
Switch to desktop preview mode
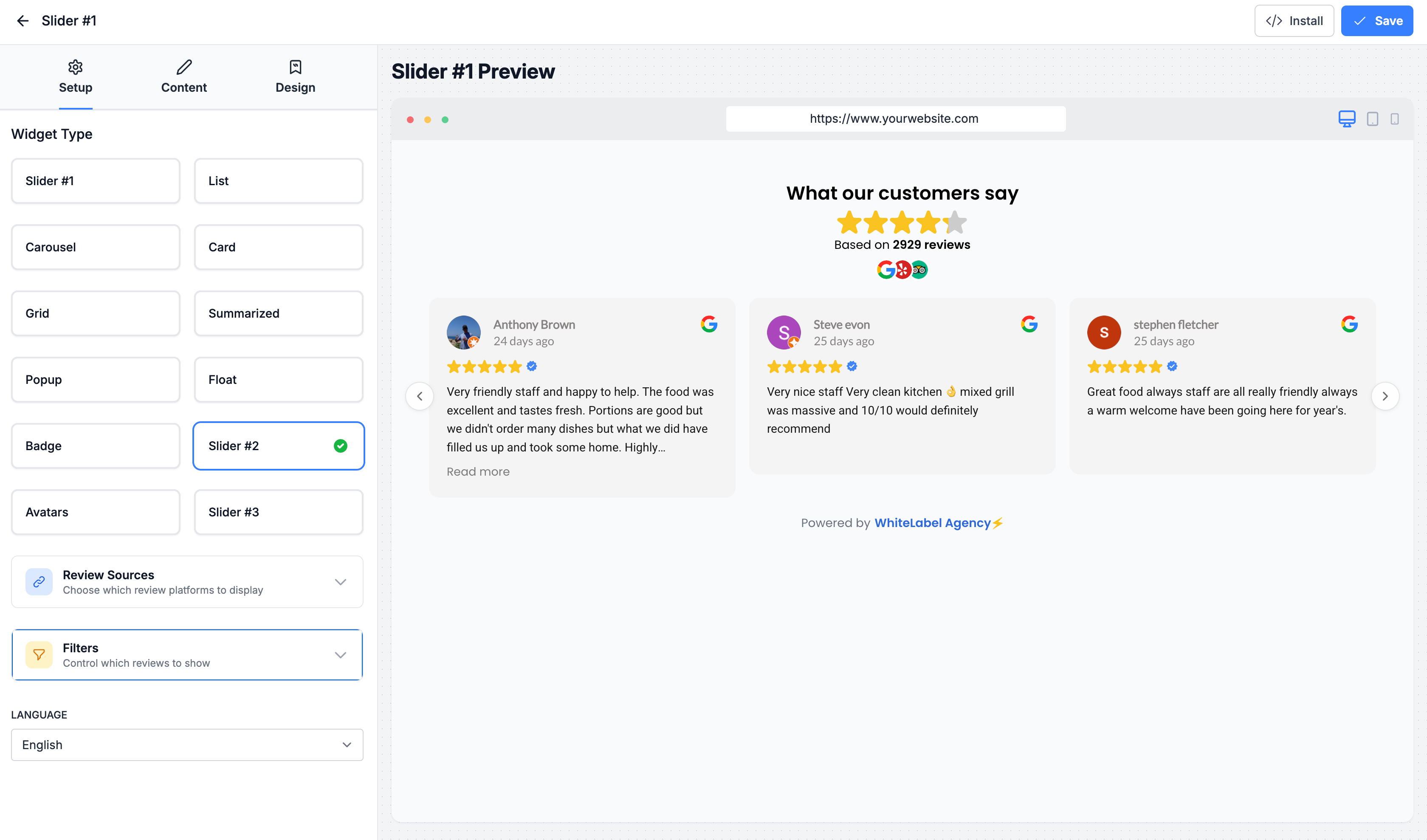[x=1347, y=119]
